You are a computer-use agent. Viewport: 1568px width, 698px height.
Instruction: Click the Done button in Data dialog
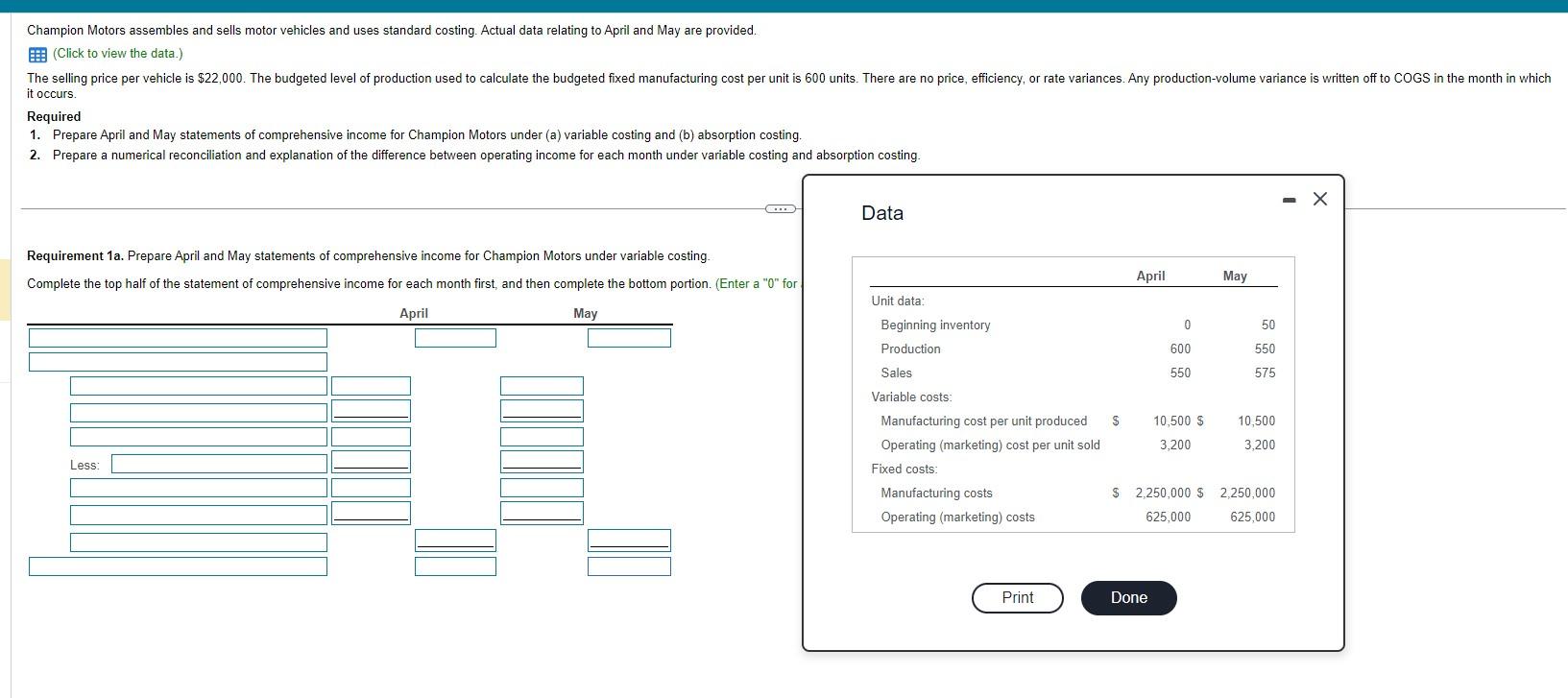click(x=1129, y=597)
